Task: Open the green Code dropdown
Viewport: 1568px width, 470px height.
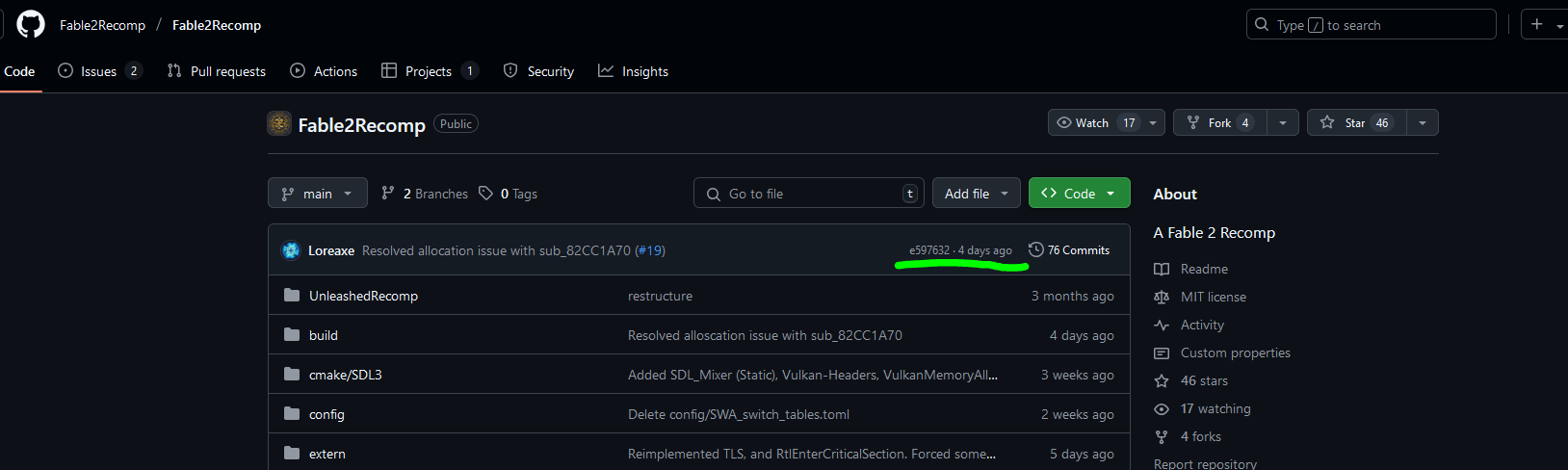Action: click(x=1079, y=194)
